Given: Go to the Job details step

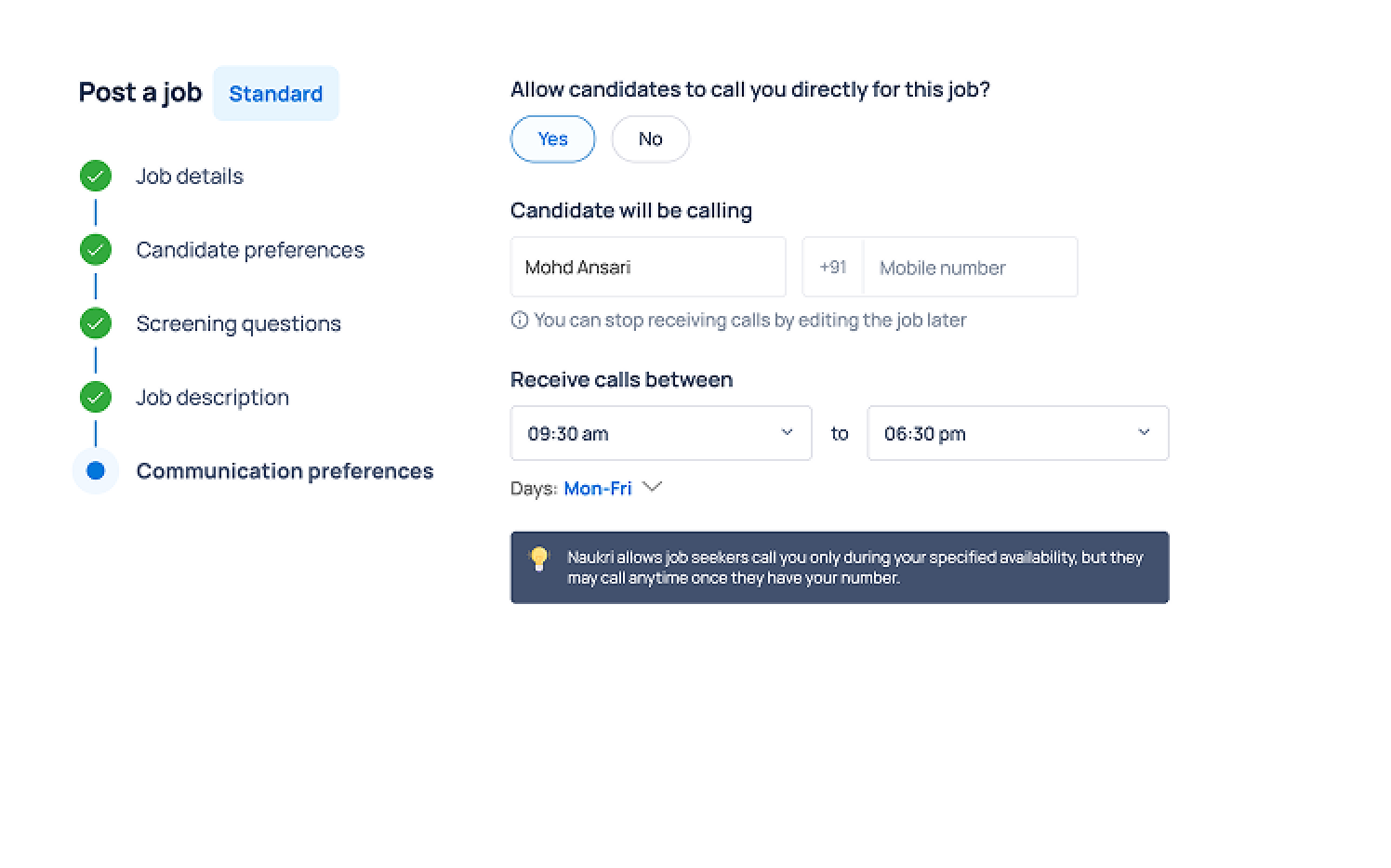Looking at the screenshot, I should pyautogui.click(x=190, y=177).
